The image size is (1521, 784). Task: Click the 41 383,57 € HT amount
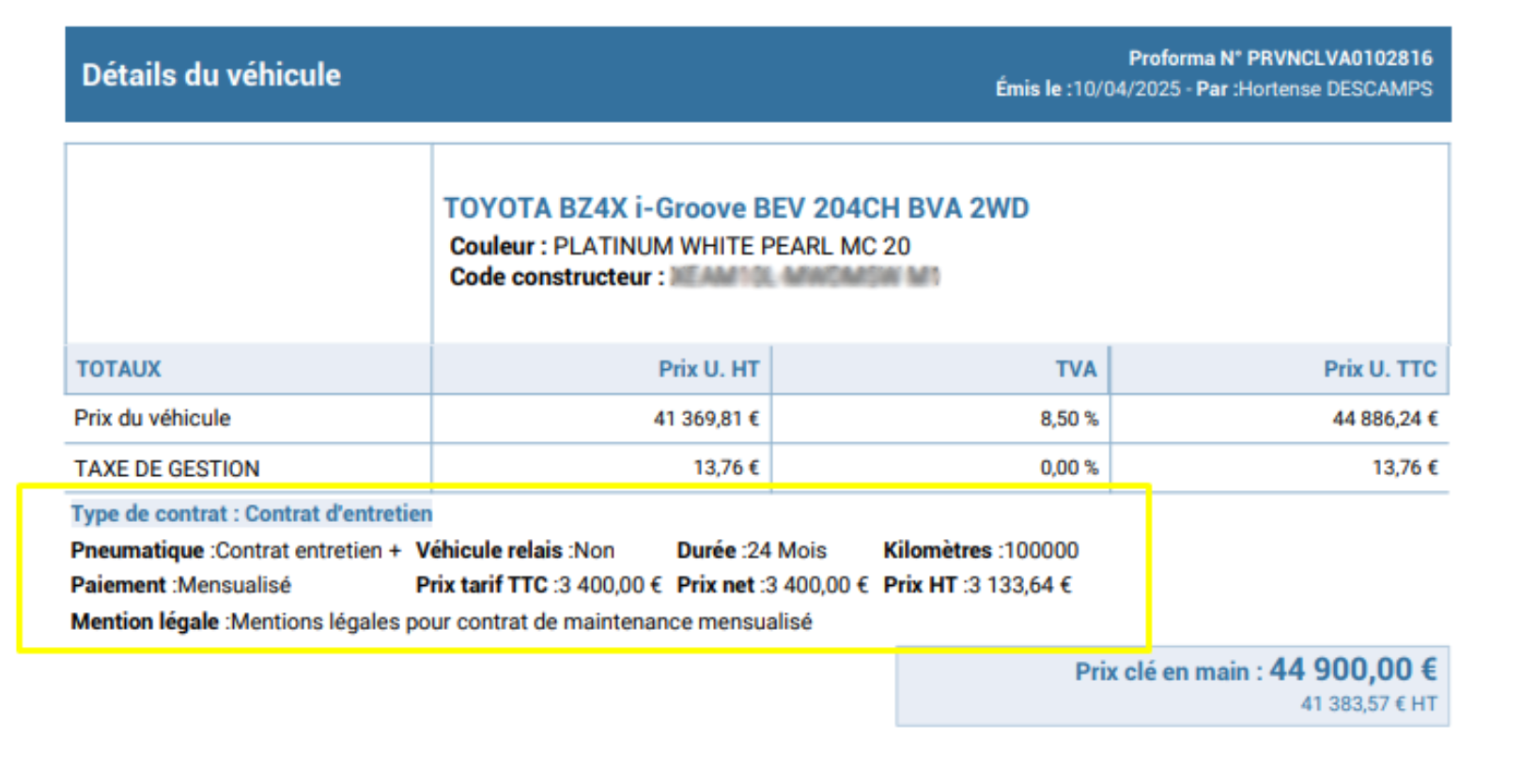1369,703
